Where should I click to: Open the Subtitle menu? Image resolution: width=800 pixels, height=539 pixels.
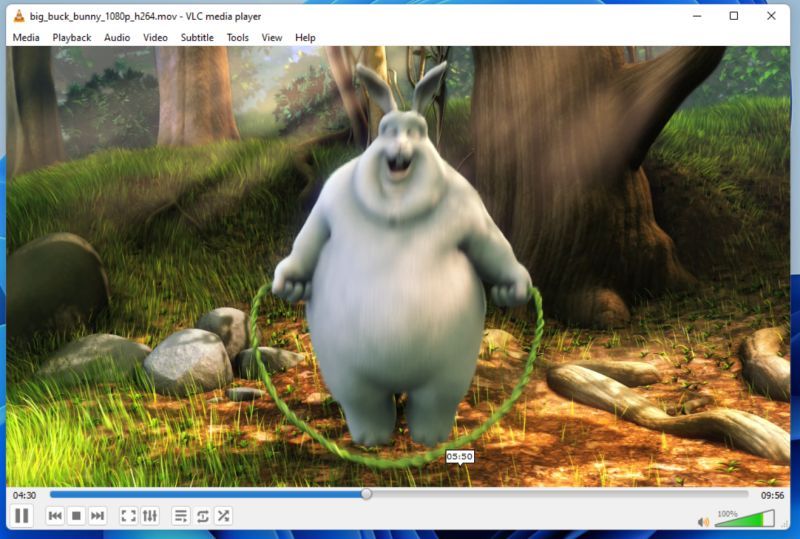(197, 37)
